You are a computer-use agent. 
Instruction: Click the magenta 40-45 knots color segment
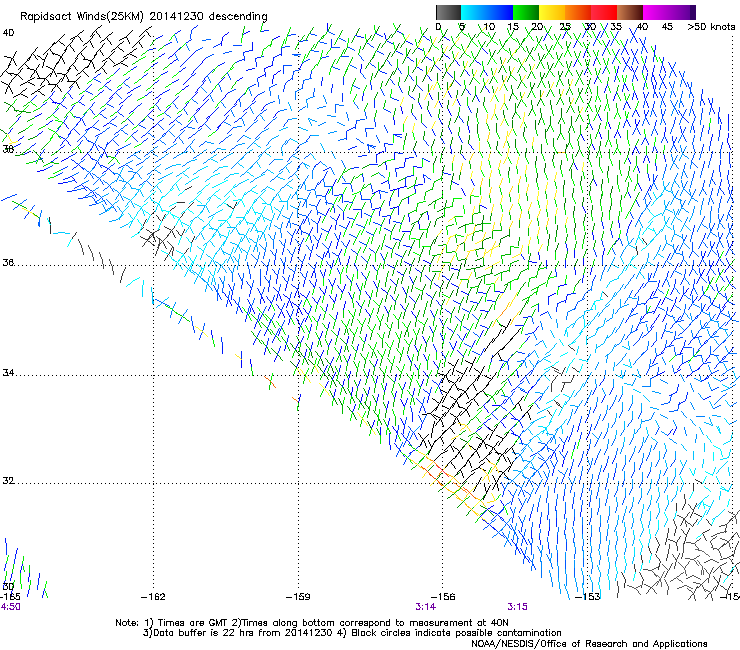click(x=656, y=12)
